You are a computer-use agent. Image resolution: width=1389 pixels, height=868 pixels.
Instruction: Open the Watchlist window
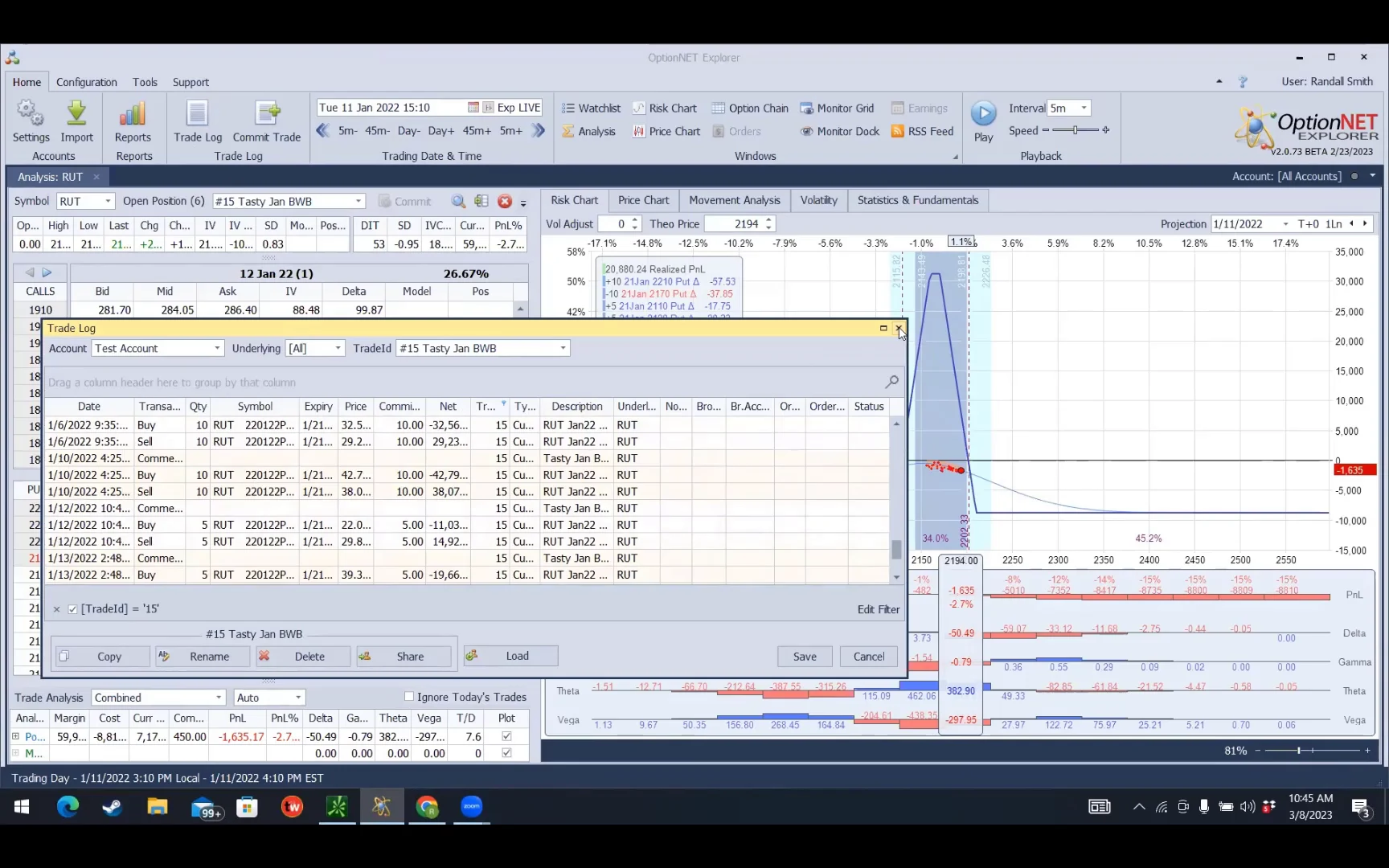pos(591,108)
